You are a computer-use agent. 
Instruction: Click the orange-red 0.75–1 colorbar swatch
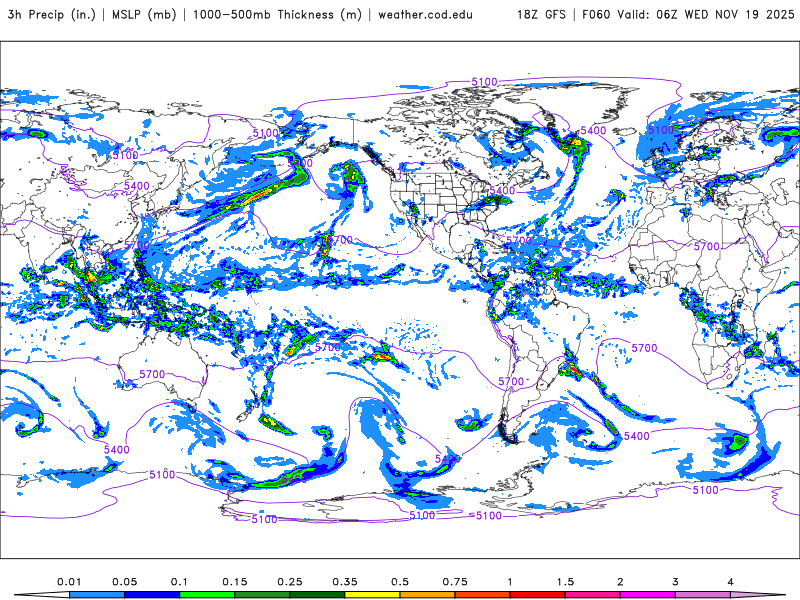pyautogui.click(x=483, y=595)
